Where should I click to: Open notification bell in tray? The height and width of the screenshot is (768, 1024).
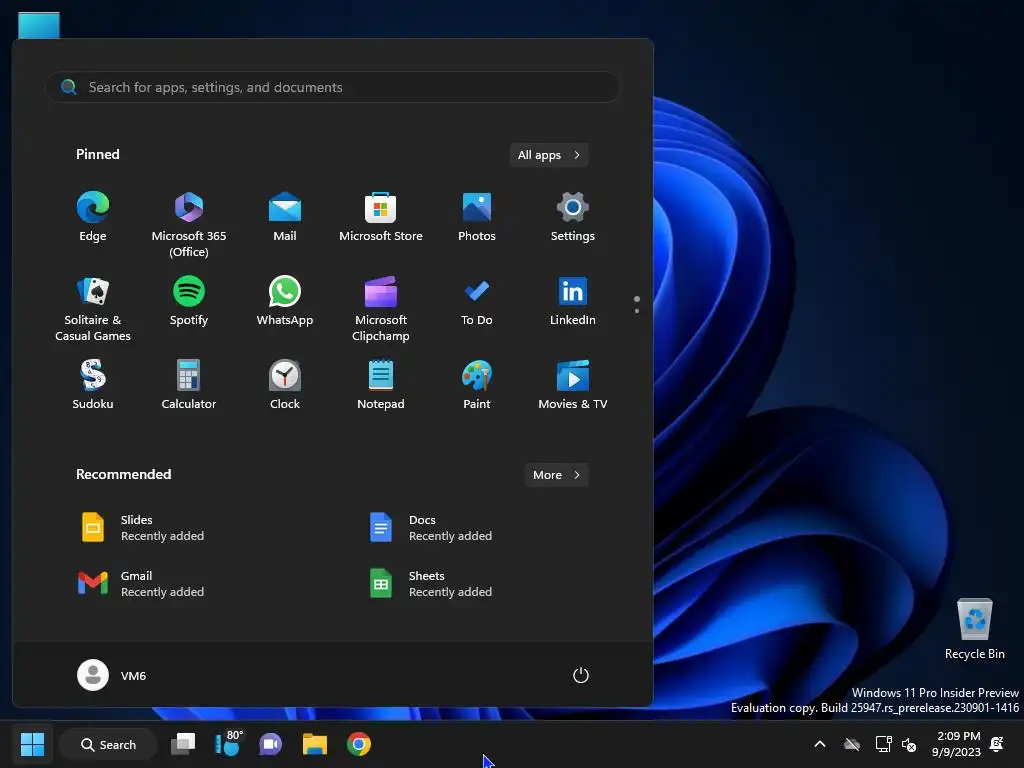[997, 744]
